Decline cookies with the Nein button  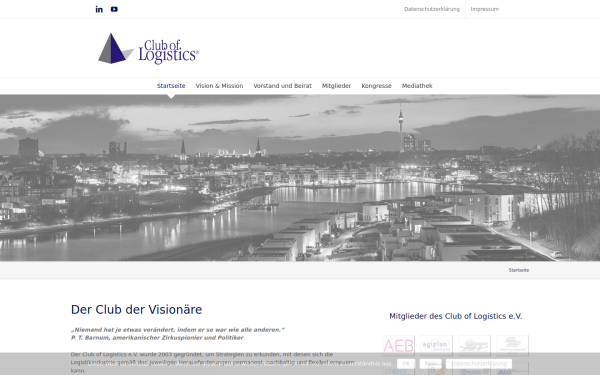click(430, 364)
